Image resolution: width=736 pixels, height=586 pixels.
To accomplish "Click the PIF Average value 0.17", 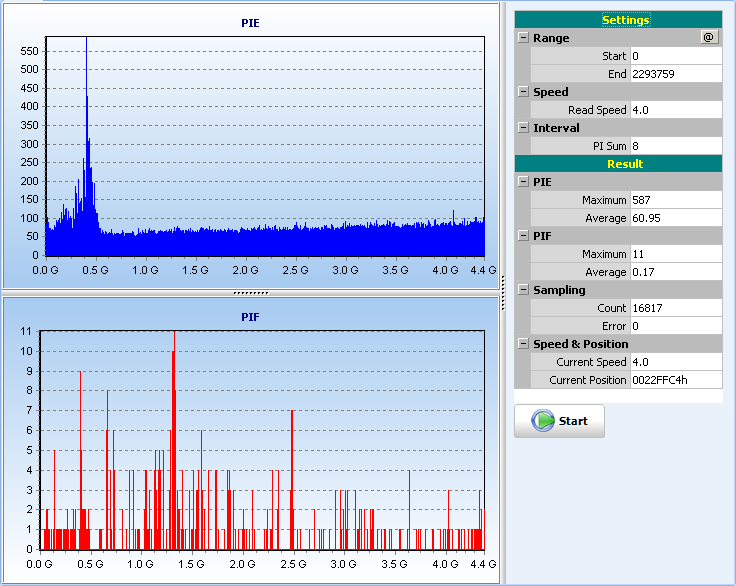I will [x=675, y=272].
